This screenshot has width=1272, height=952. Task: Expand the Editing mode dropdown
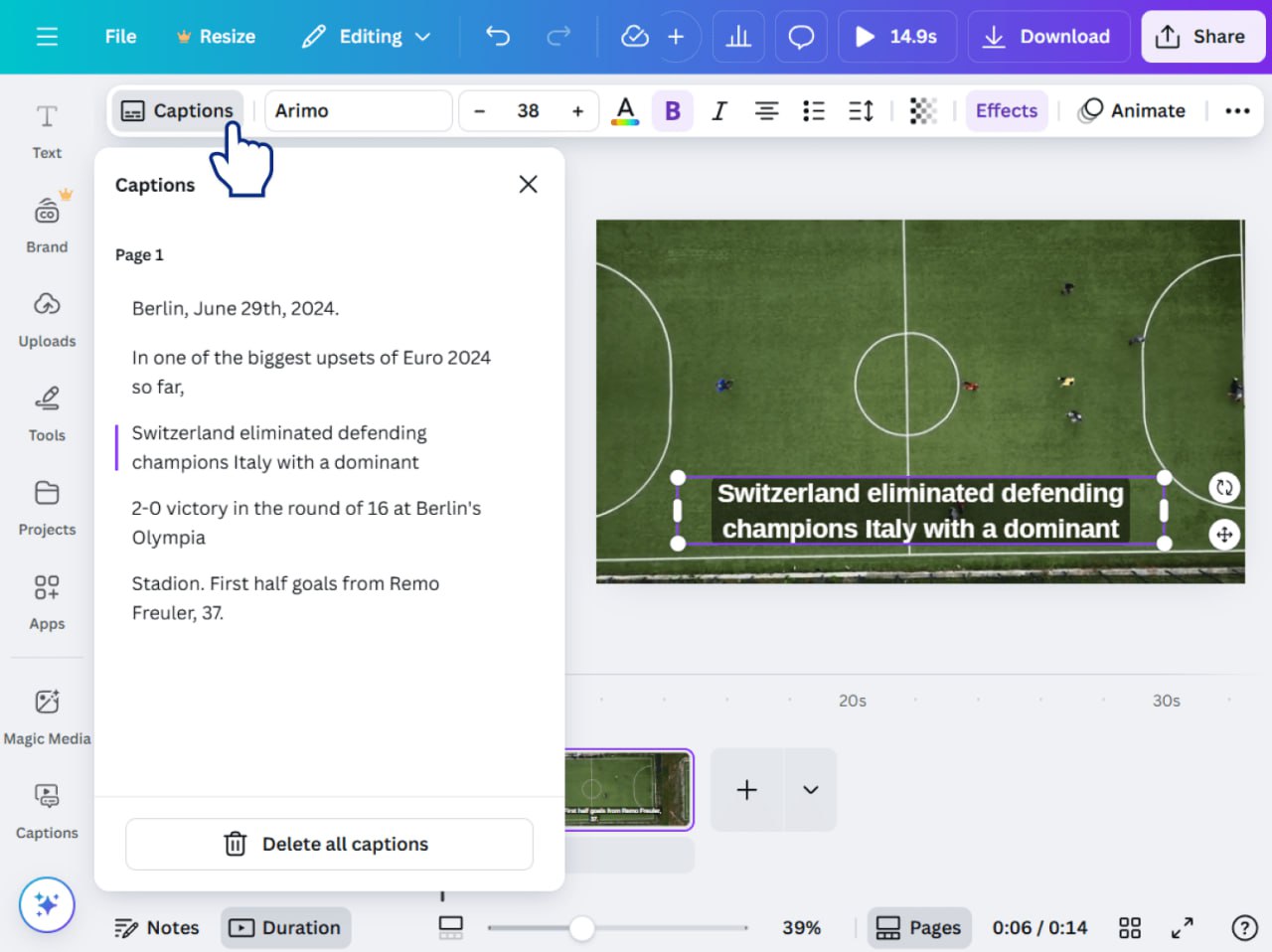(x=366, y=36)
